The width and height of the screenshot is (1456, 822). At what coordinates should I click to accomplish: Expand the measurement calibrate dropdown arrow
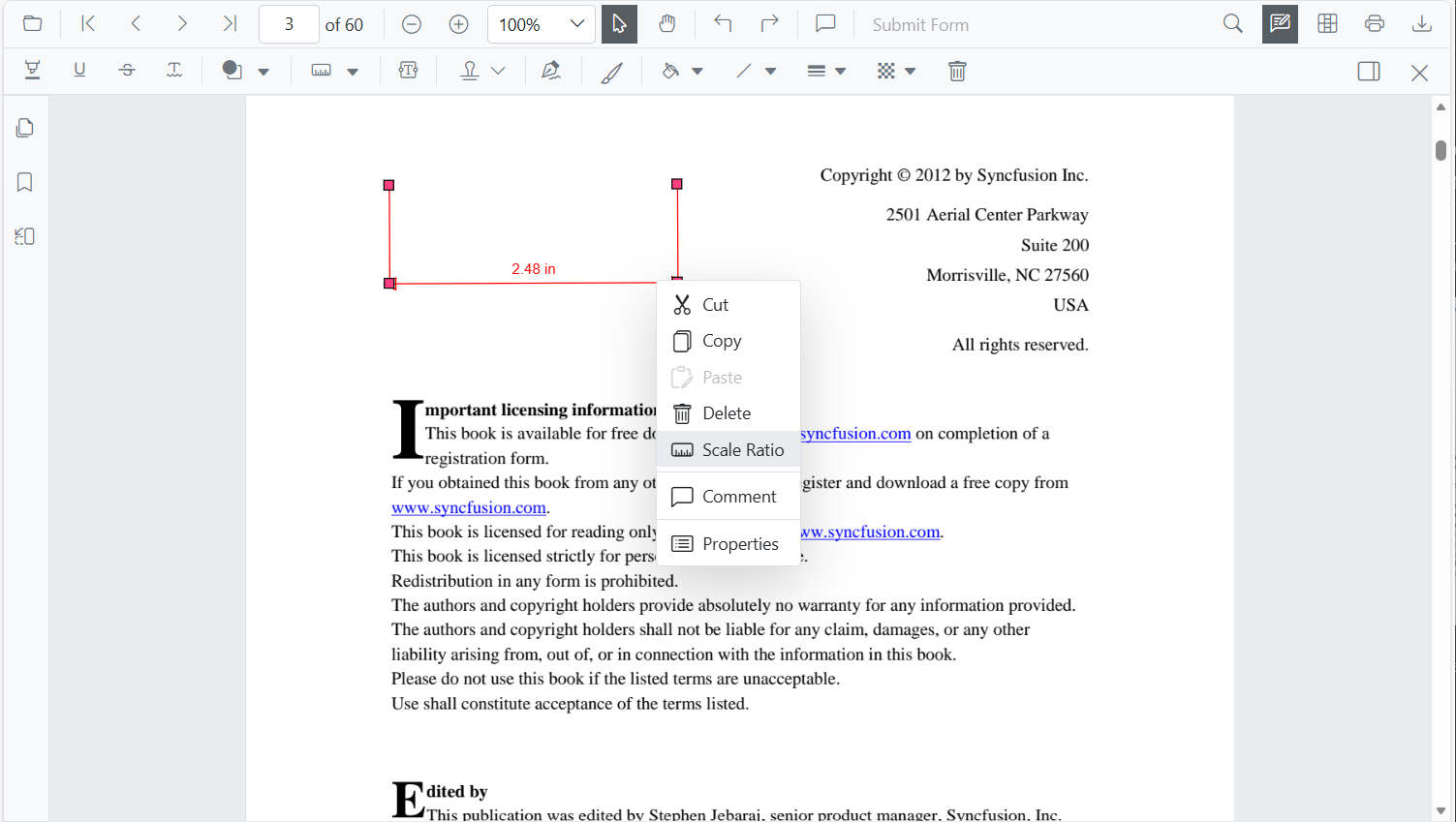[x=353, y=72]
